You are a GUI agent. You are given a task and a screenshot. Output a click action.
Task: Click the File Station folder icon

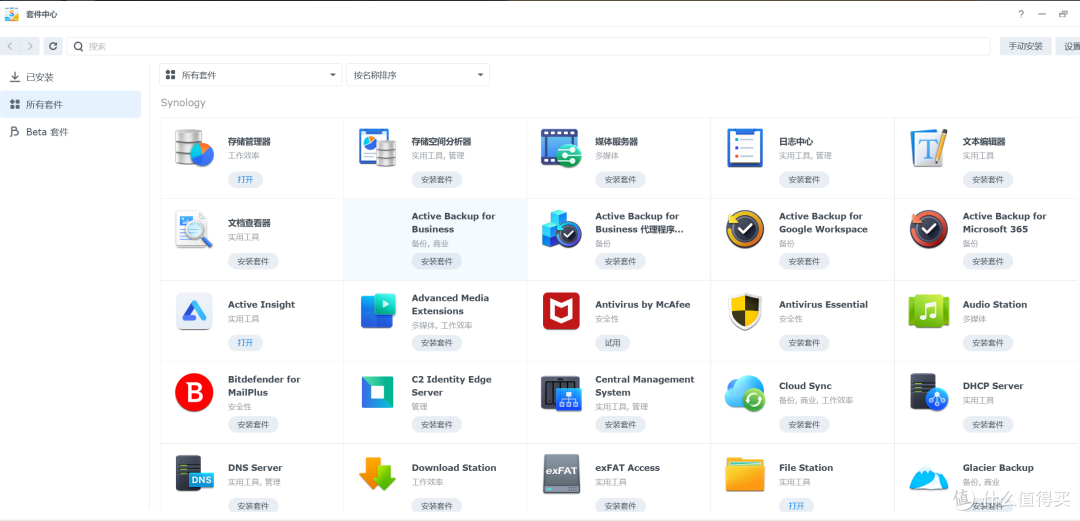tap(745, 474)
